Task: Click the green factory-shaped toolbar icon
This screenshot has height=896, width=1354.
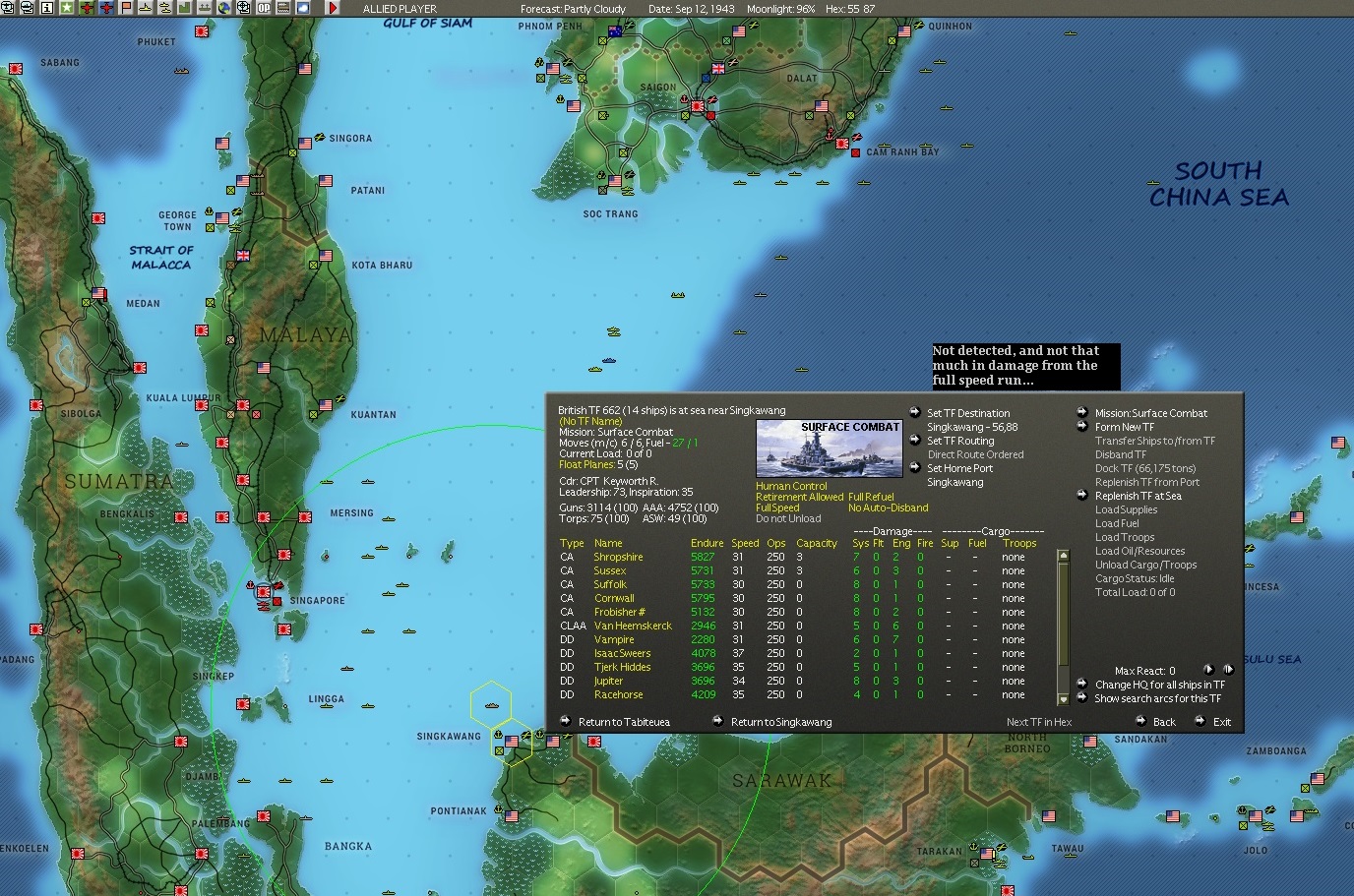Action: pyautogui.click(x=185, y=8)
